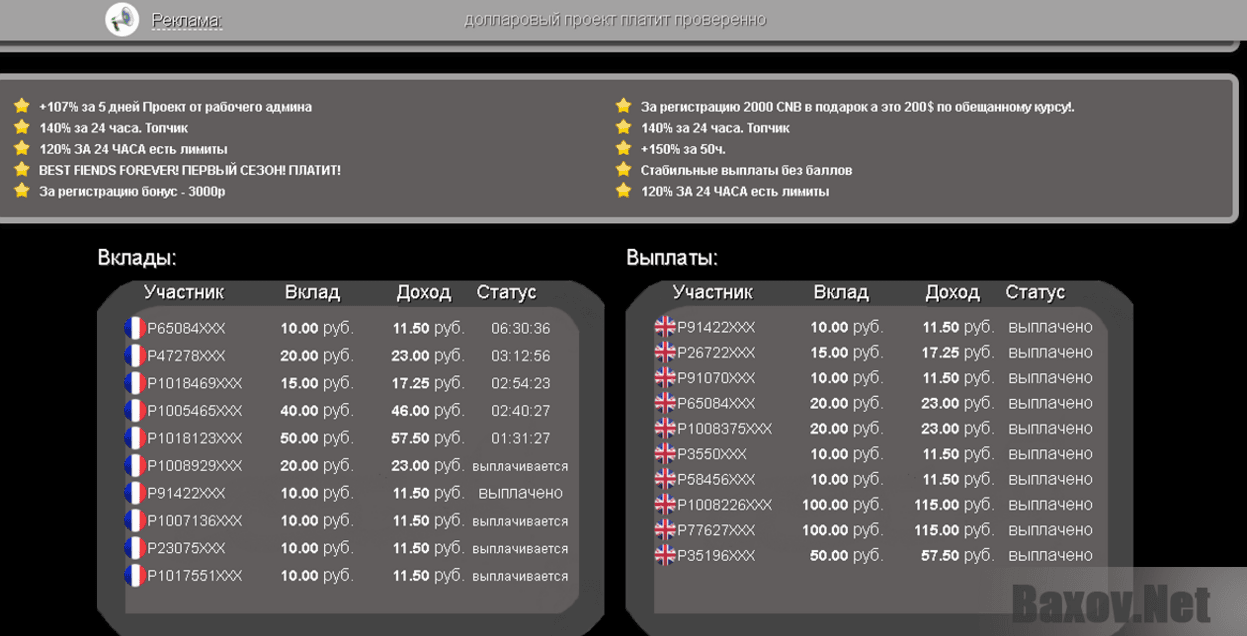
Task: Click the 06:30:36 countdown timer
Action: click(520, 328)
